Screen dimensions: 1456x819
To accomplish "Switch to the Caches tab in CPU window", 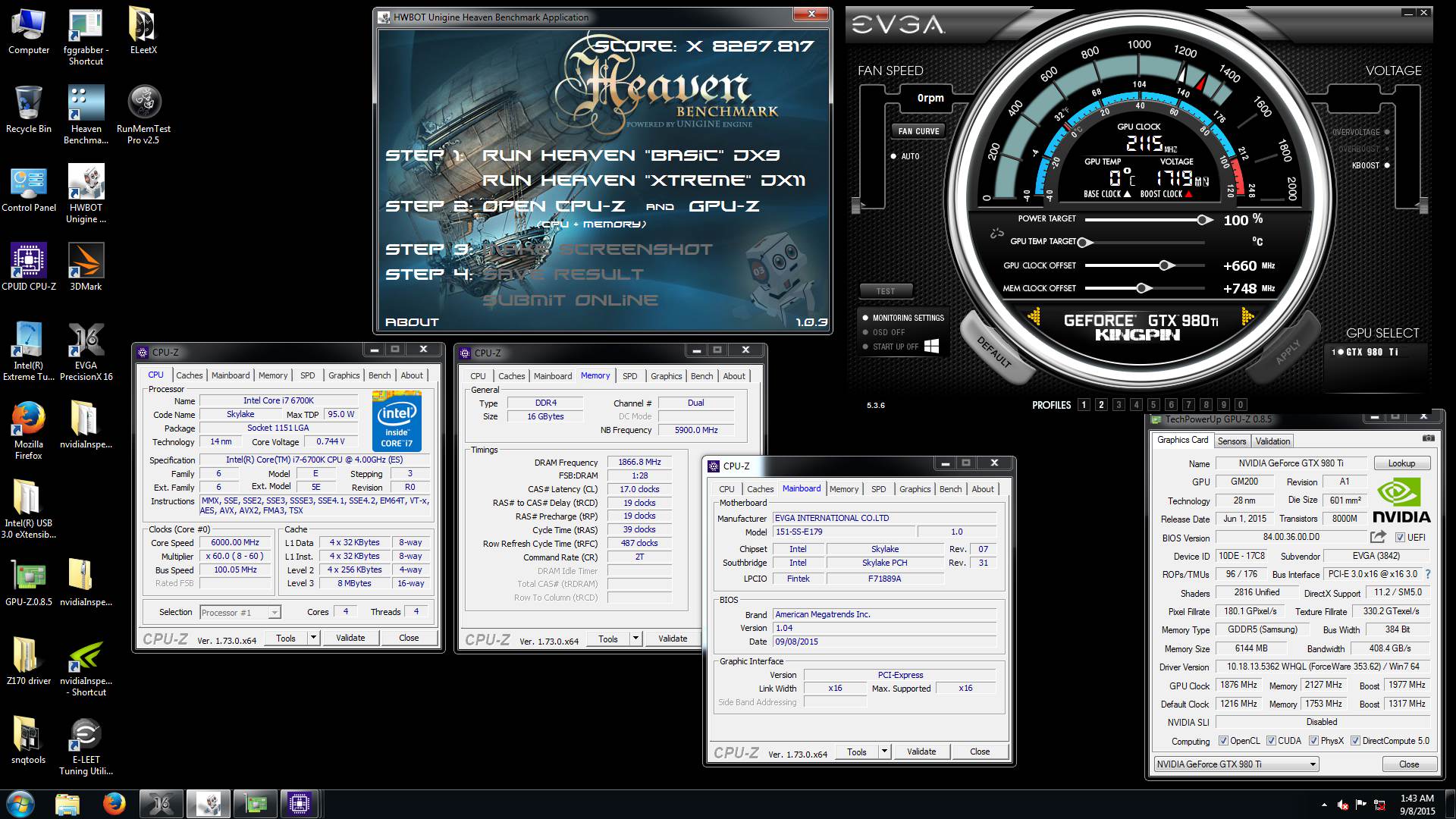I will pyautogui.click(x=189, y=375).
